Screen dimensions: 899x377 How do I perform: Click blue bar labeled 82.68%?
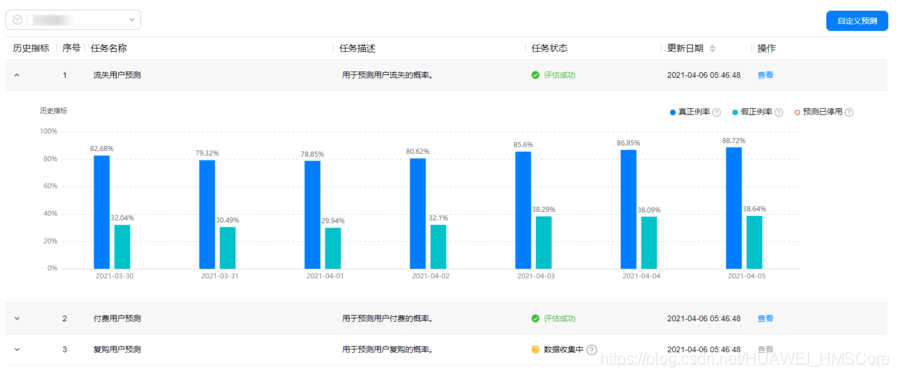[x=101, y=212]
